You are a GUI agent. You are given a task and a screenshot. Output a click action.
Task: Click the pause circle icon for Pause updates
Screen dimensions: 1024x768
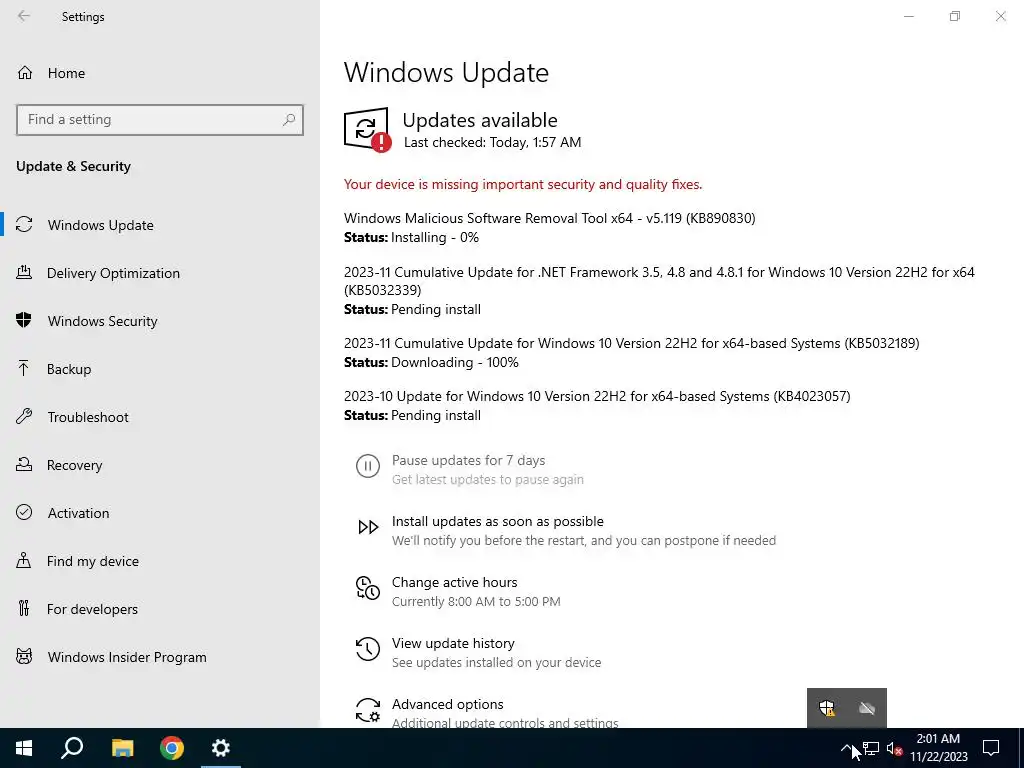pyautogui.click(x=368, y=466)
